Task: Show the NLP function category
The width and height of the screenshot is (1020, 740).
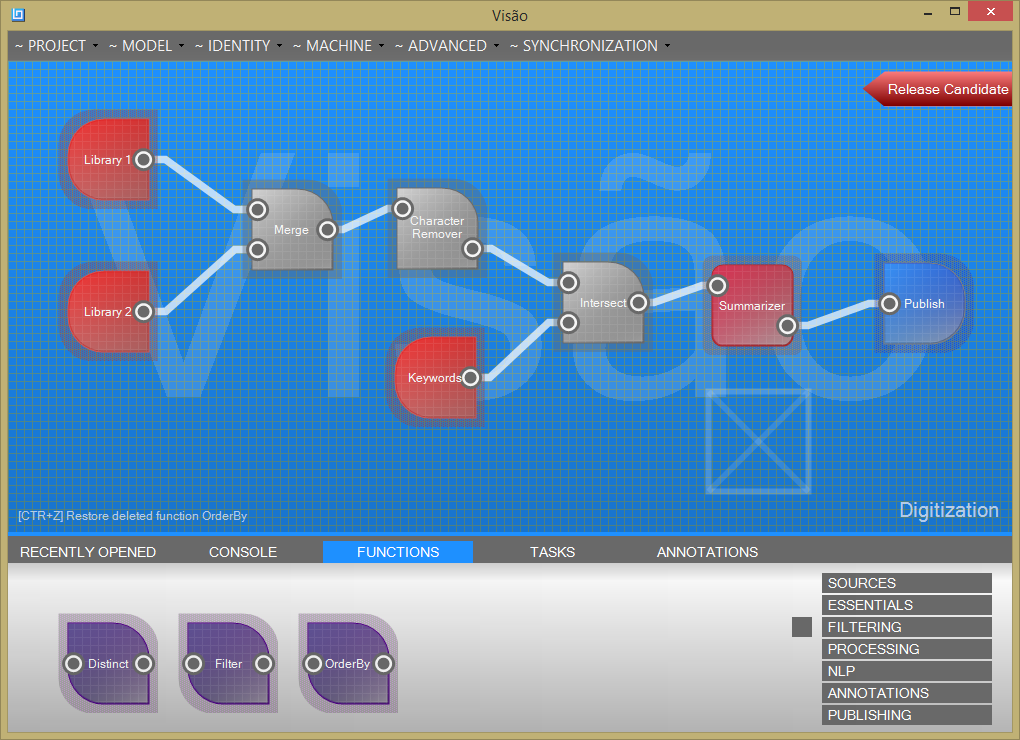Action: tap(907, 671)
